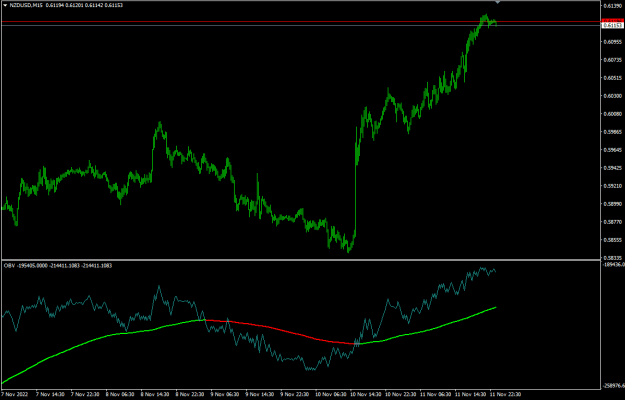625x400 pixels.
Task: Click the 9 Nov 22:30 time label
Action: click(x=295, y=394)
